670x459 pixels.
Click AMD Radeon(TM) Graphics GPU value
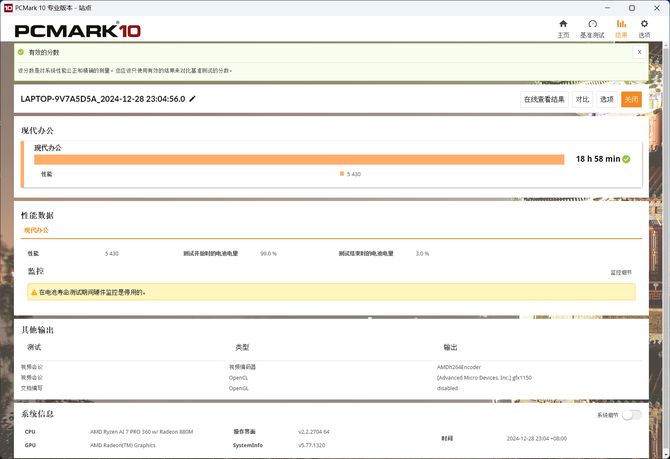click(x=123, y=445)
